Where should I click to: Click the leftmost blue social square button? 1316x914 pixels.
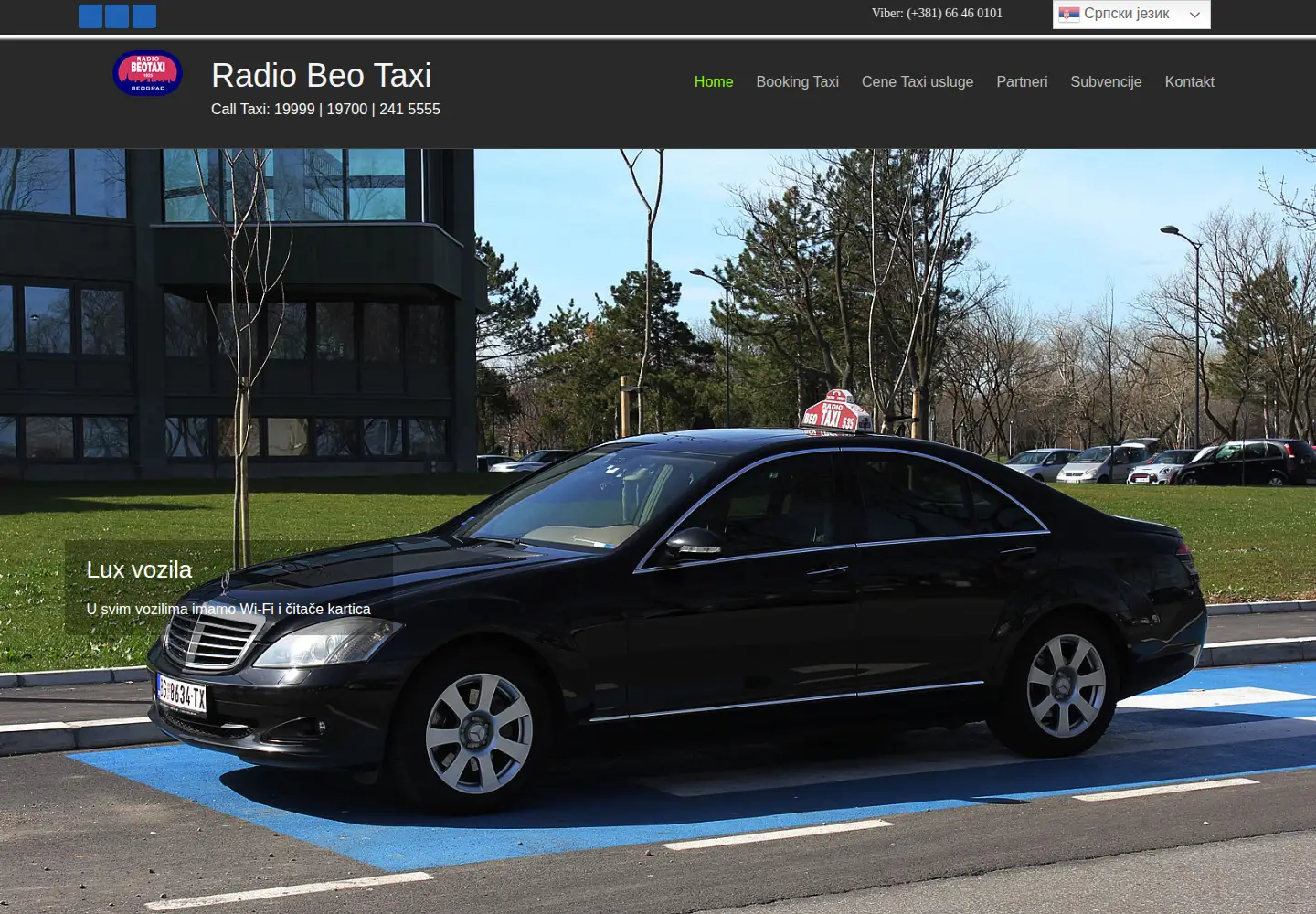tap(90, 16)
